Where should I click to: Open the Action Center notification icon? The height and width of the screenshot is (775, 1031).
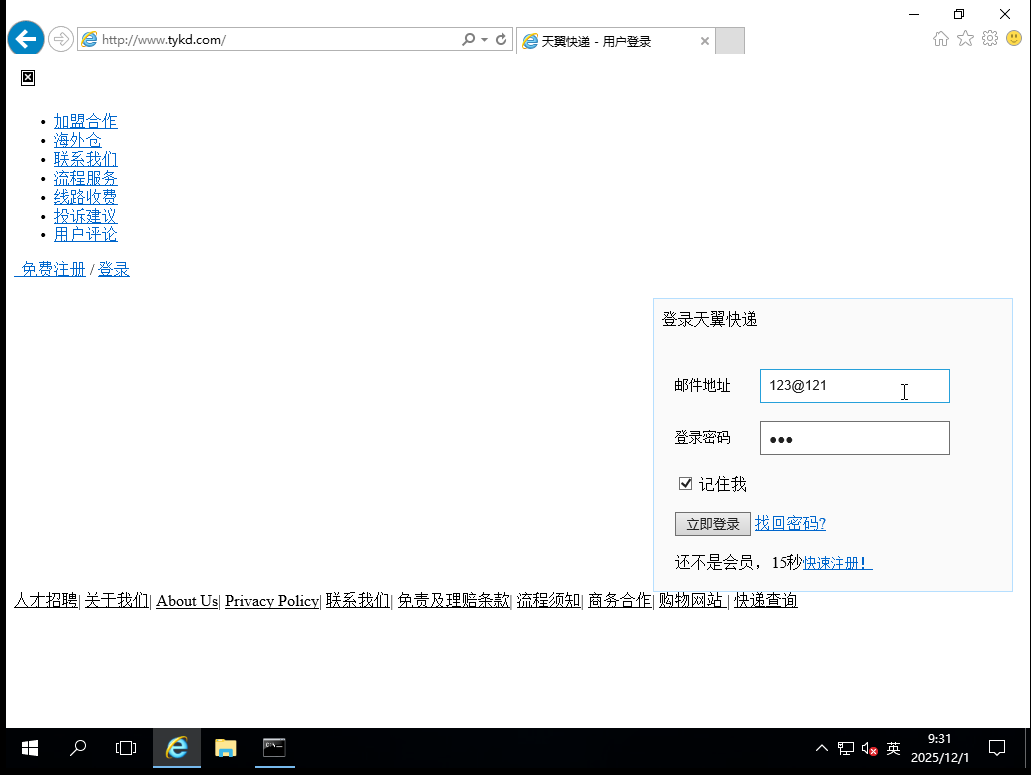(x=996, y=748)
